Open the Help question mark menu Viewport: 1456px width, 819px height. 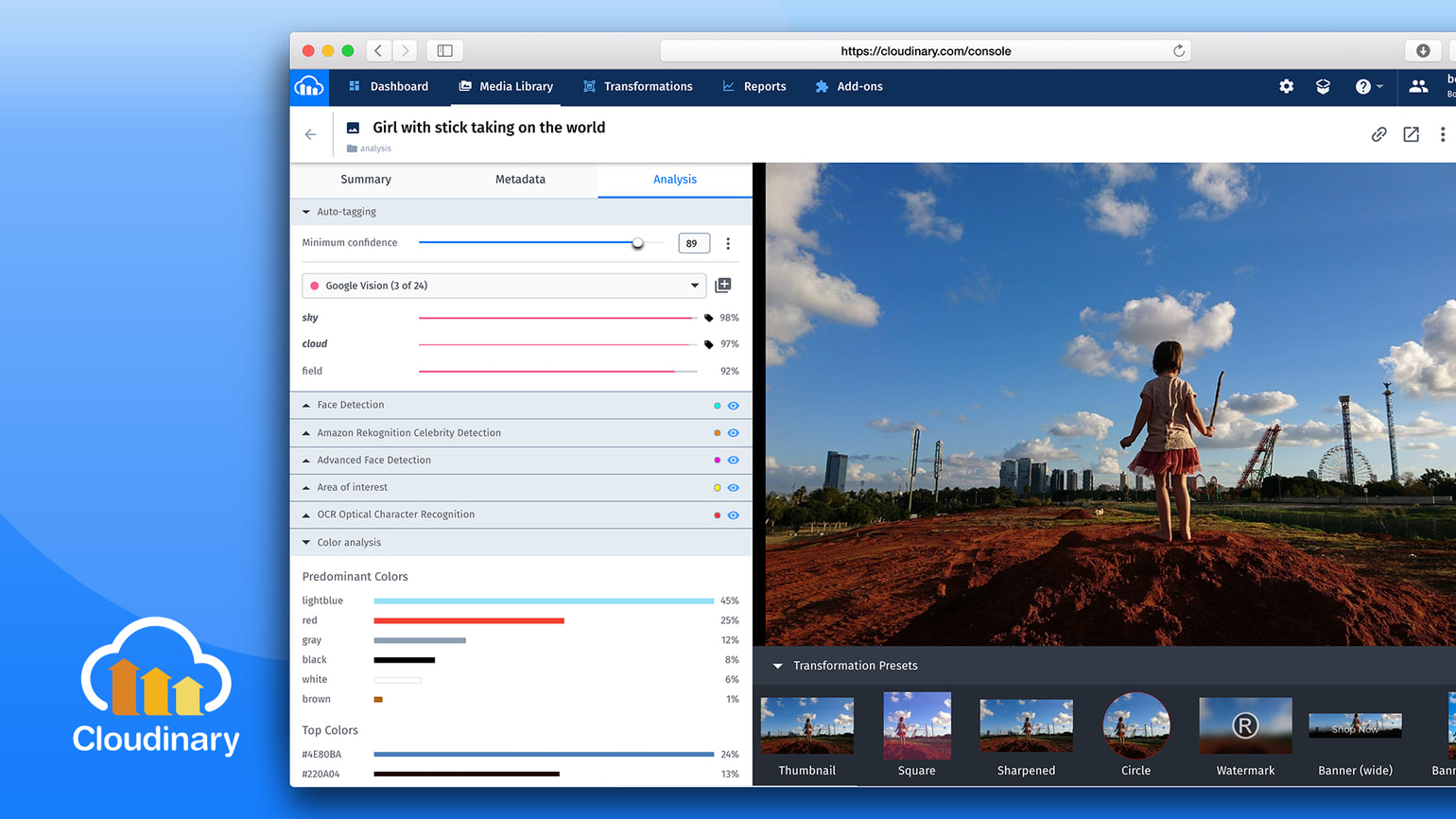point(1364,86)
